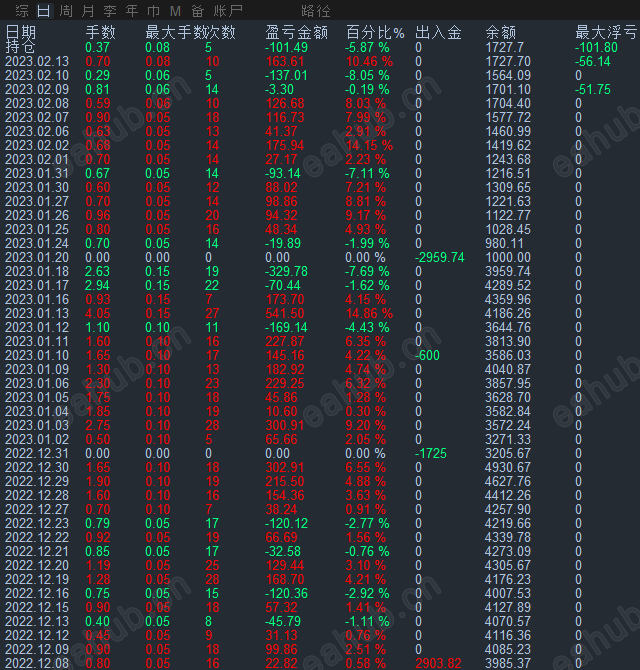Select the 2022.12.27 date row
The image size is (640, 670).
37,509
